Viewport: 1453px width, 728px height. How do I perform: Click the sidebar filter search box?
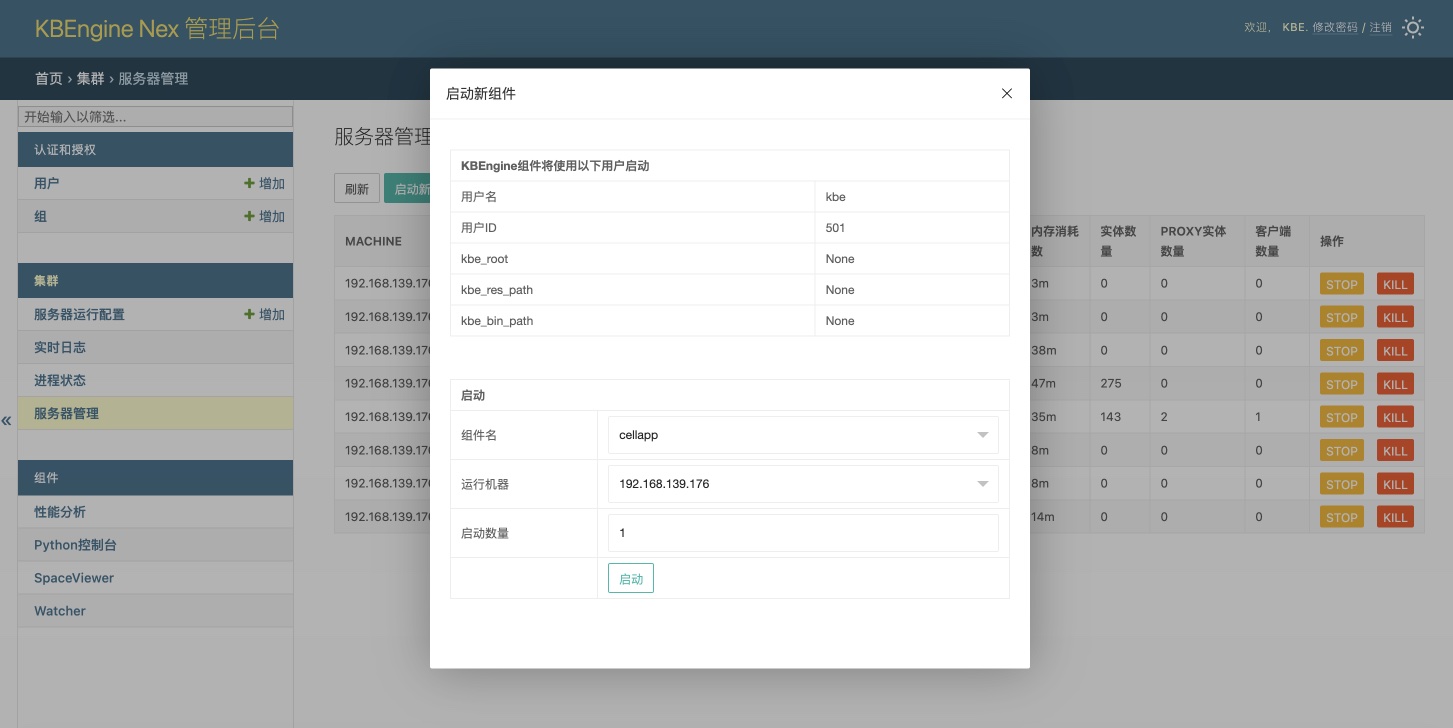click(x=155, y=117)
